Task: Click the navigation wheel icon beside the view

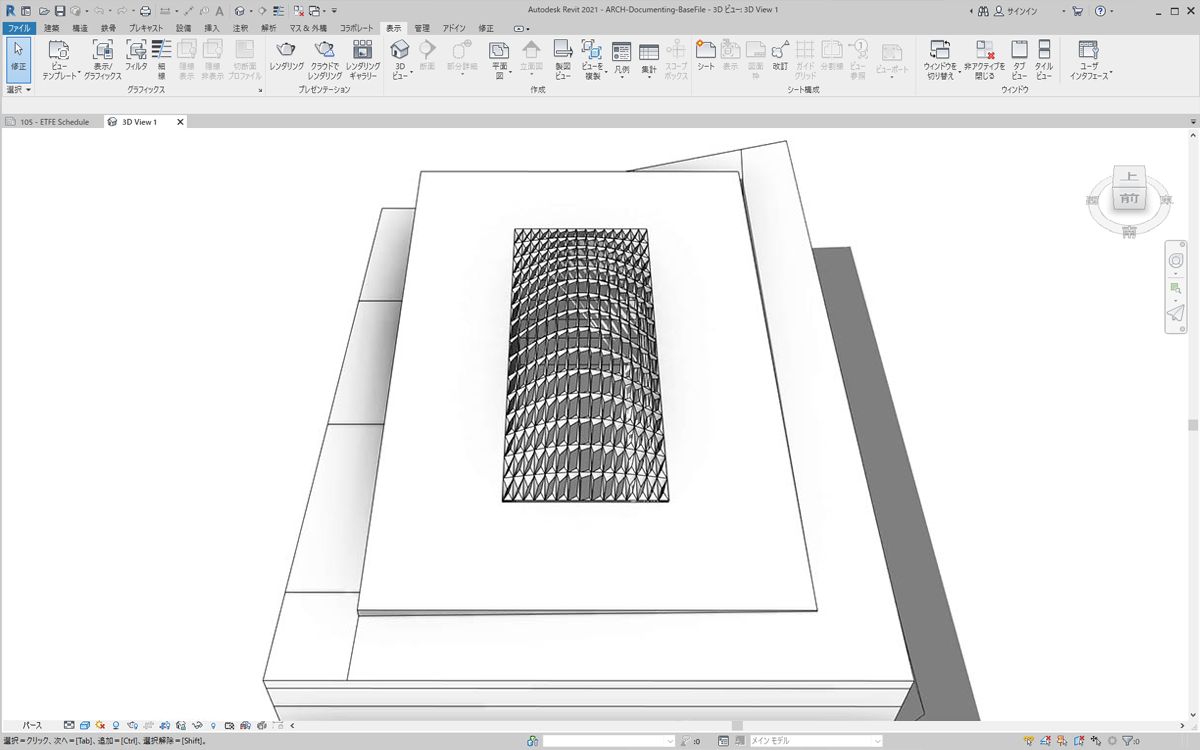Action: coord(1176,260)
